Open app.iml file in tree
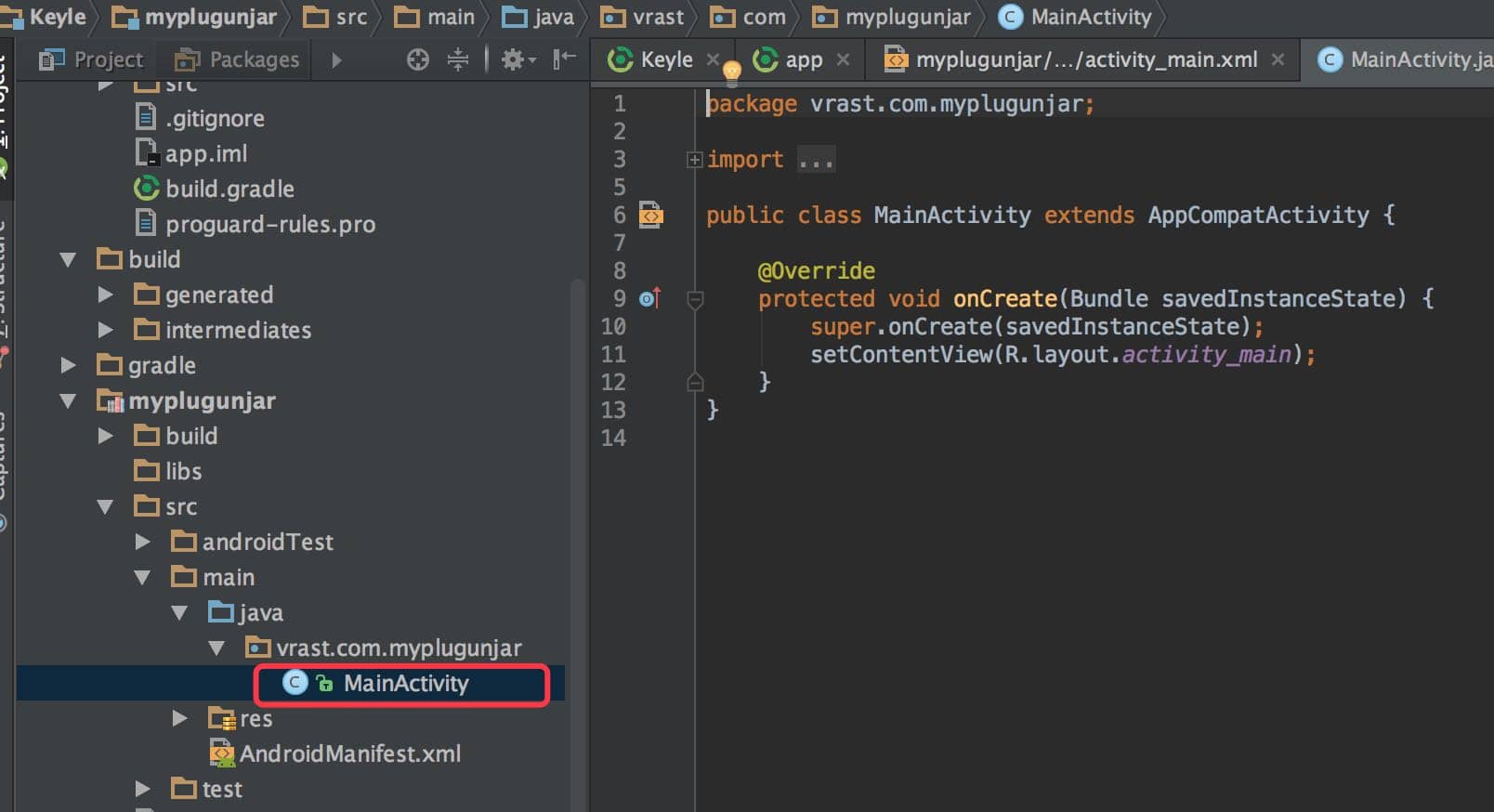 [x=191, y=153]
